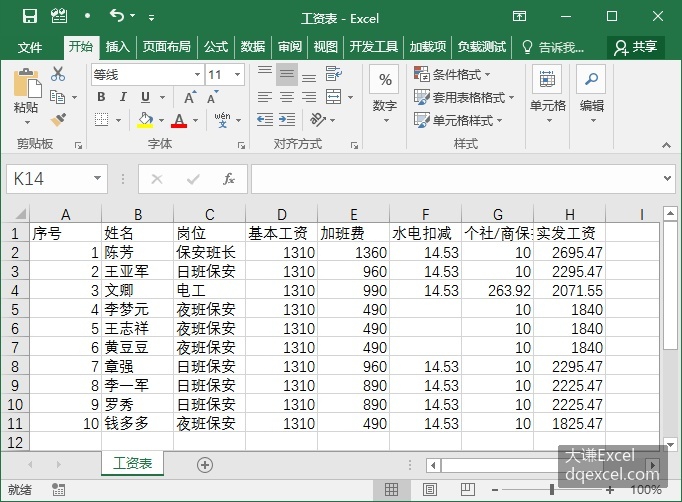The image size is (682, 502).
Task: Switch to the 插入 Insert tab
Action: tap(118, 47)
